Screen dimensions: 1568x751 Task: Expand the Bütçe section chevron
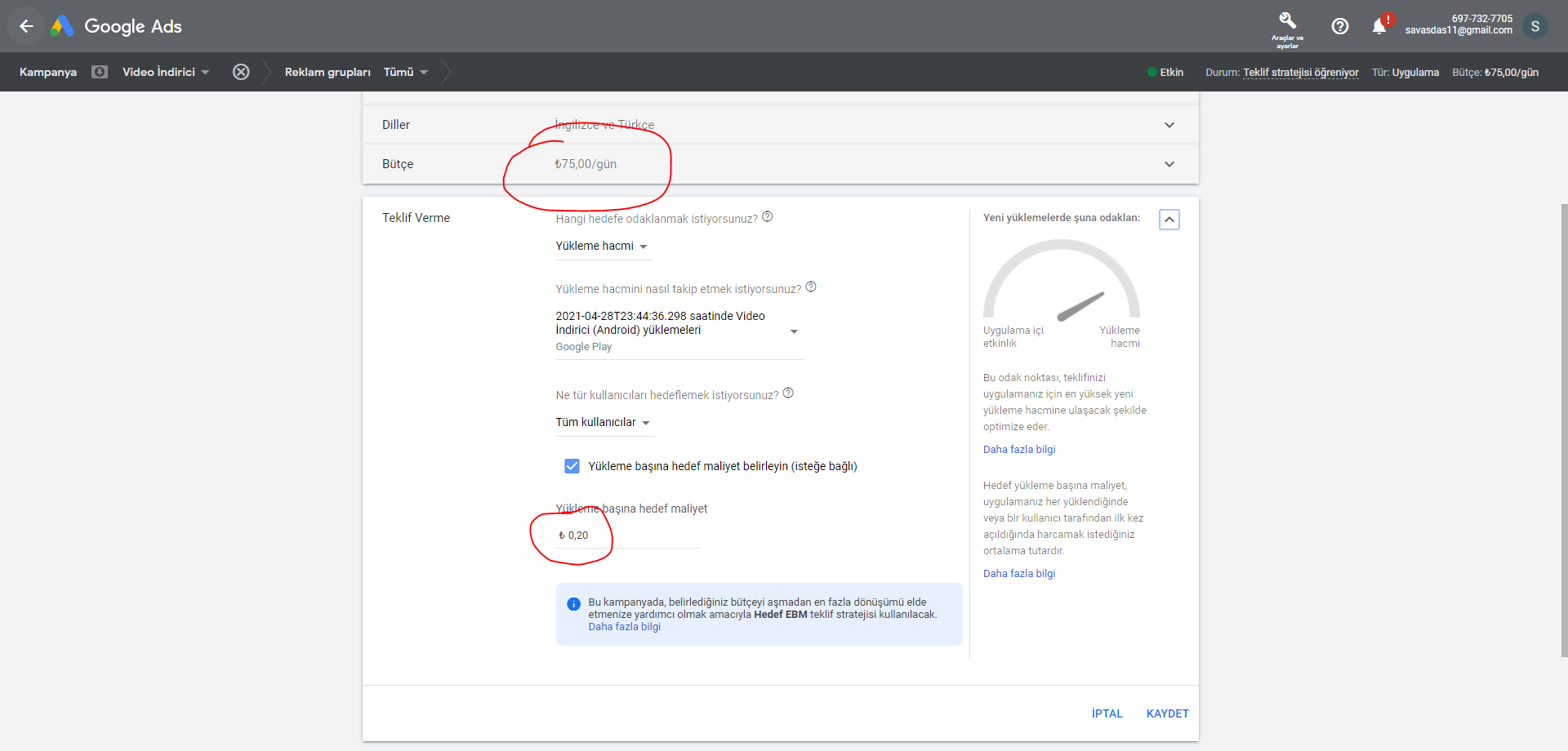pyautogui.click(x=1169, y=164)
